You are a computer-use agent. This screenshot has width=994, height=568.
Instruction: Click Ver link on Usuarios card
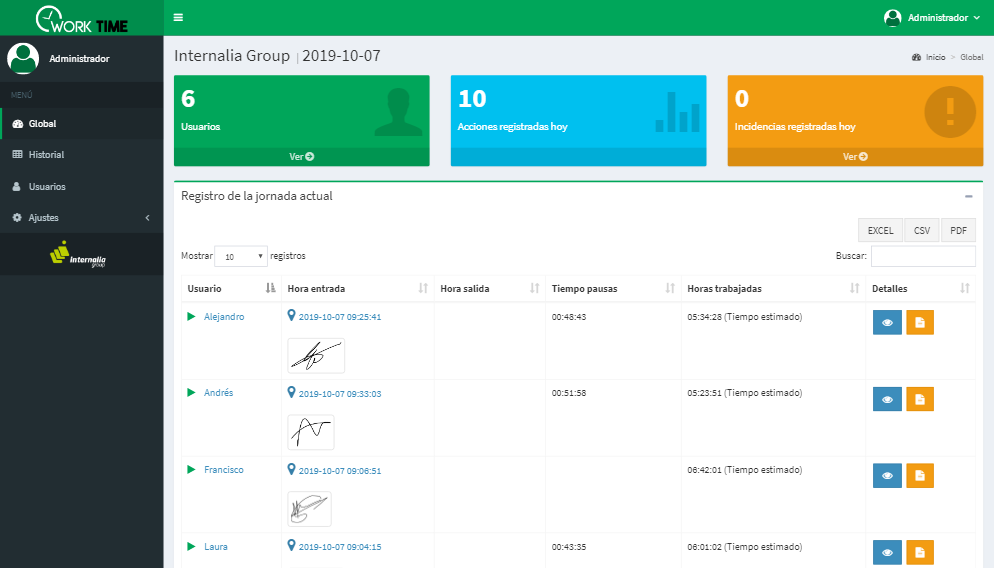[x=301, y=157]
